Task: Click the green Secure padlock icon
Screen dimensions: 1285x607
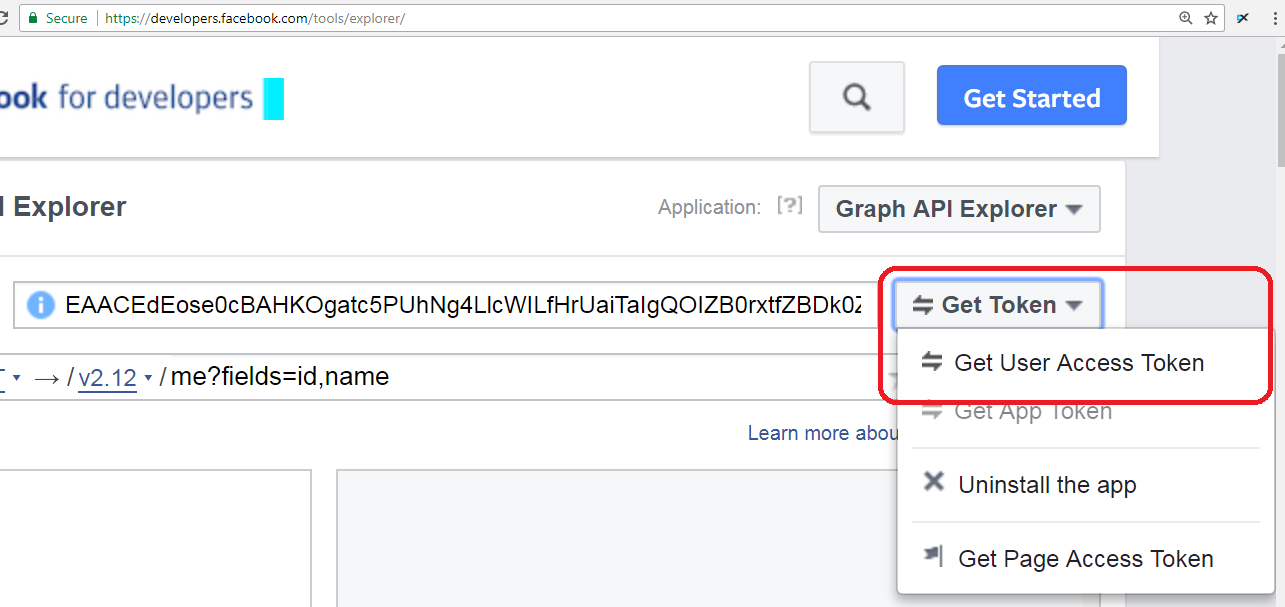Action: pyautogui.click(x=33, y=18)
